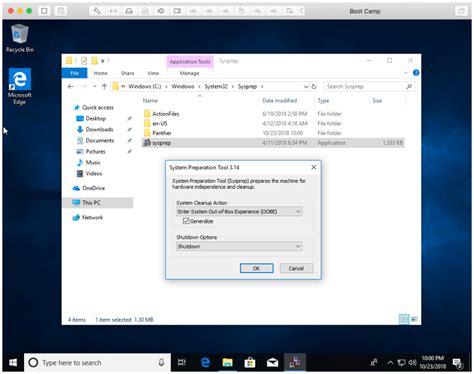Select Desktop in navigation pane
Screen dimensions: 474x374
(96, 118)
